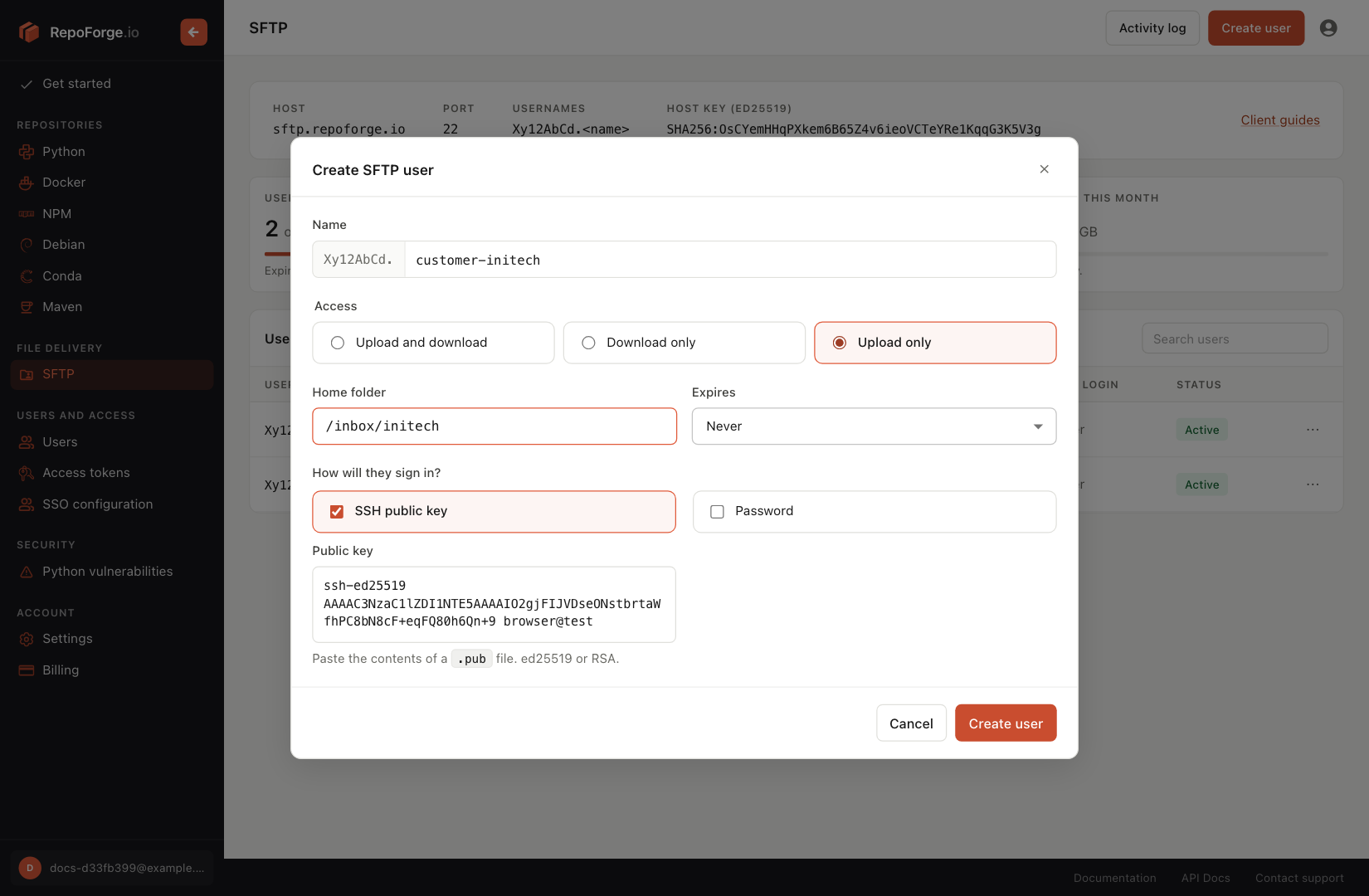Viewport: 1369px width, 896px height.
Task: Click Create user in the dialog
Action: coord(1006,723)
